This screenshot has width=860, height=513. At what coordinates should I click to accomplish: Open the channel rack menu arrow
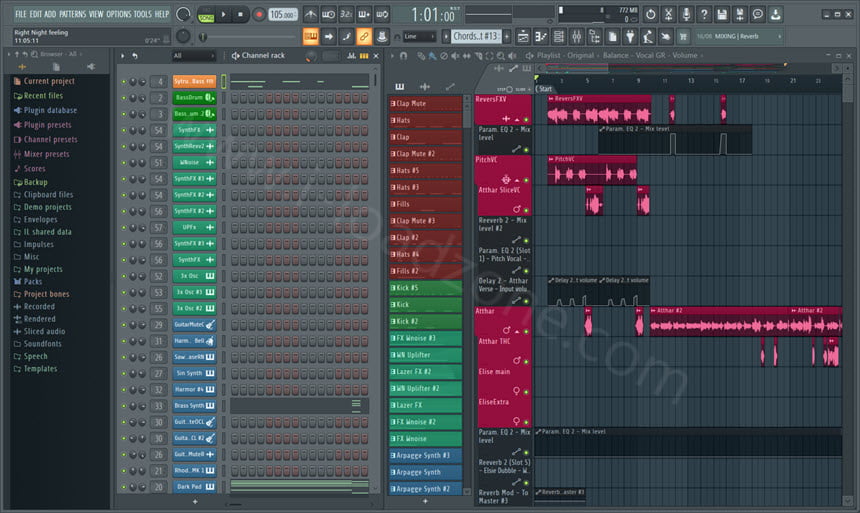pyautogui.click(x=122, y=55)
